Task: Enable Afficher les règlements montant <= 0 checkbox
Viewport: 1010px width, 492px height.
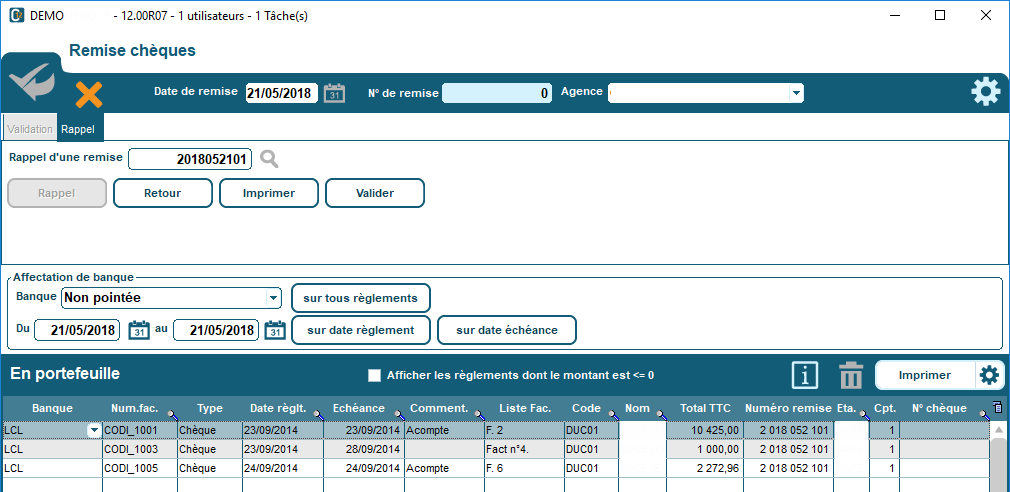Action: 375,376
